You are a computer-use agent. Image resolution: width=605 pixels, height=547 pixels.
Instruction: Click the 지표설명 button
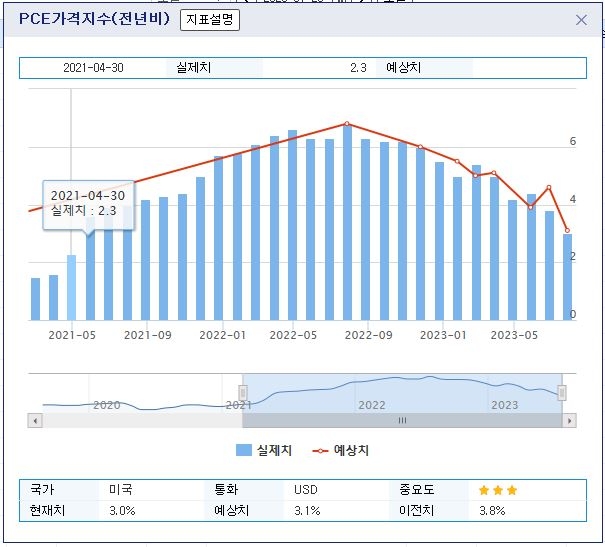pyautogui.click(x=210, y=20)
